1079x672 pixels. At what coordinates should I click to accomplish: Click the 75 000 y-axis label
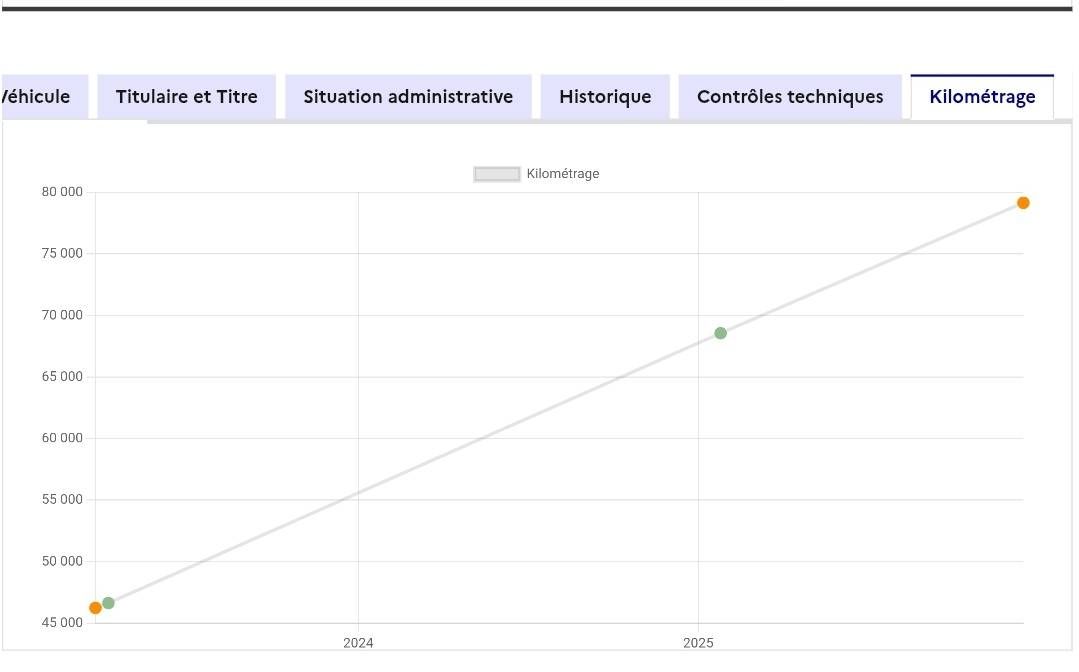click(x=62, y=253)
